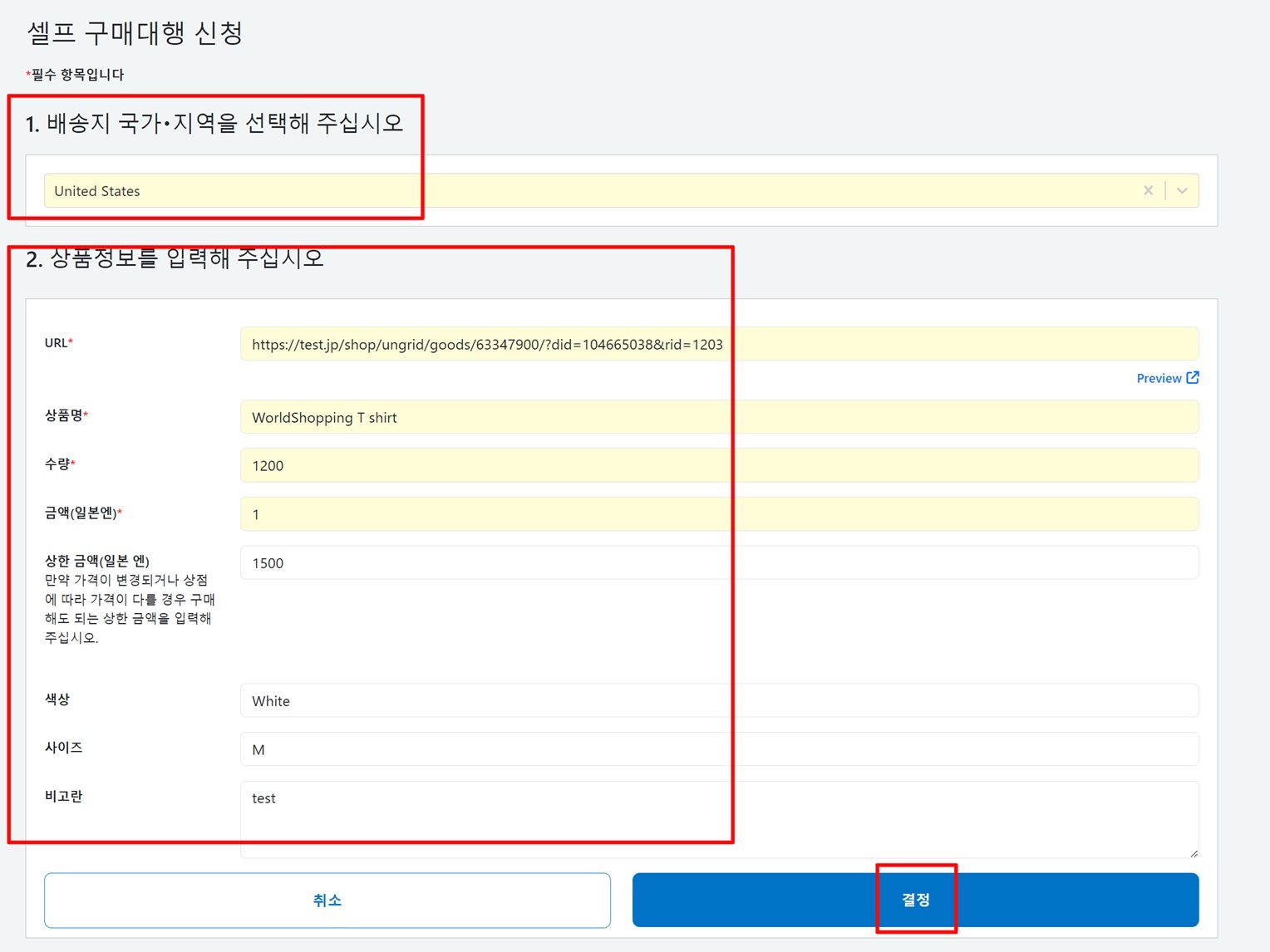Screen dimensions: 1270x952
Task: Click the URL input field
Action: coord(582,343)
